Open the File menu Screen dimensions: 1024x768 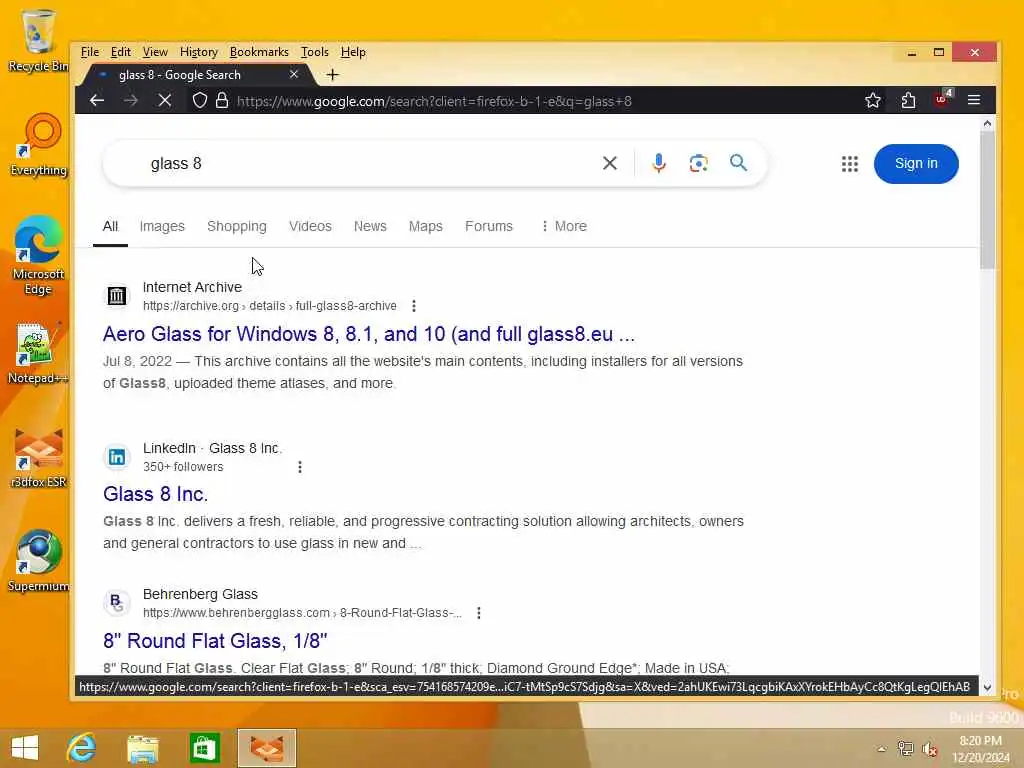pyautogui.click(x=89, y=52)
